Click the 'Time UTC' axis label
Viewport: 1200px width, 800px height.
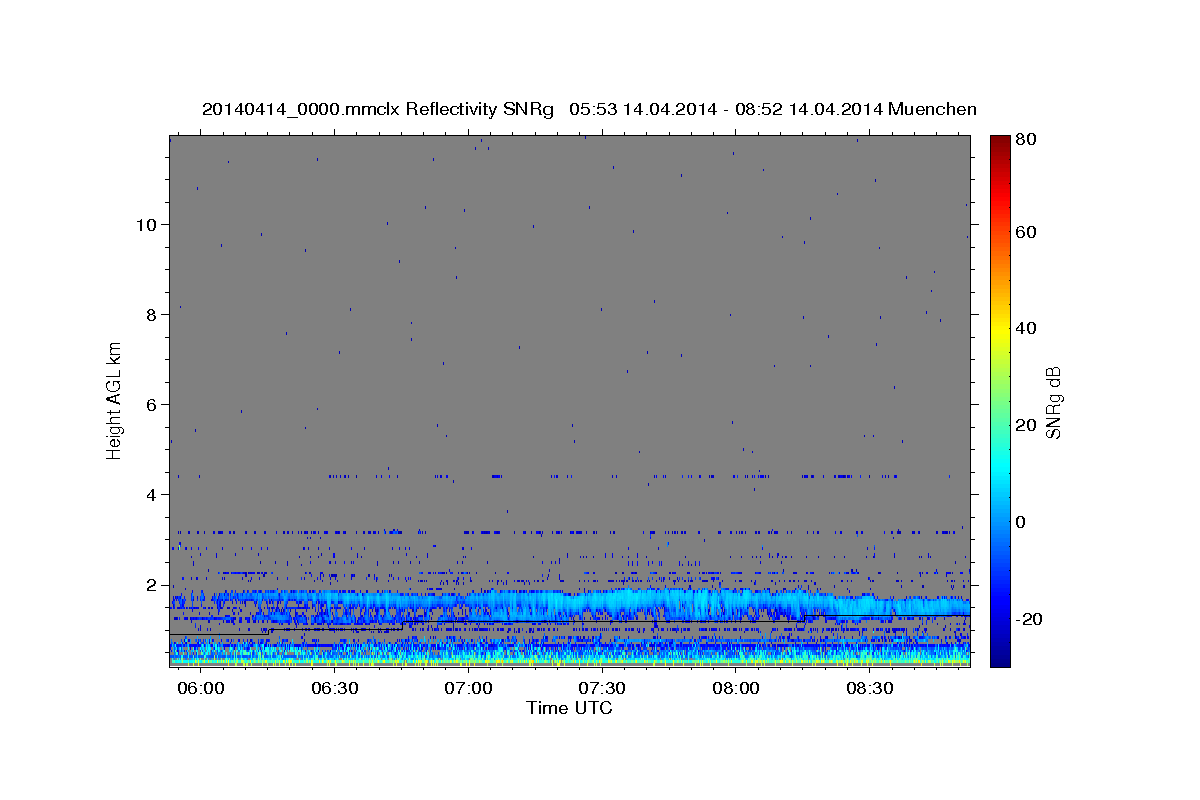[x=569, y=708]
